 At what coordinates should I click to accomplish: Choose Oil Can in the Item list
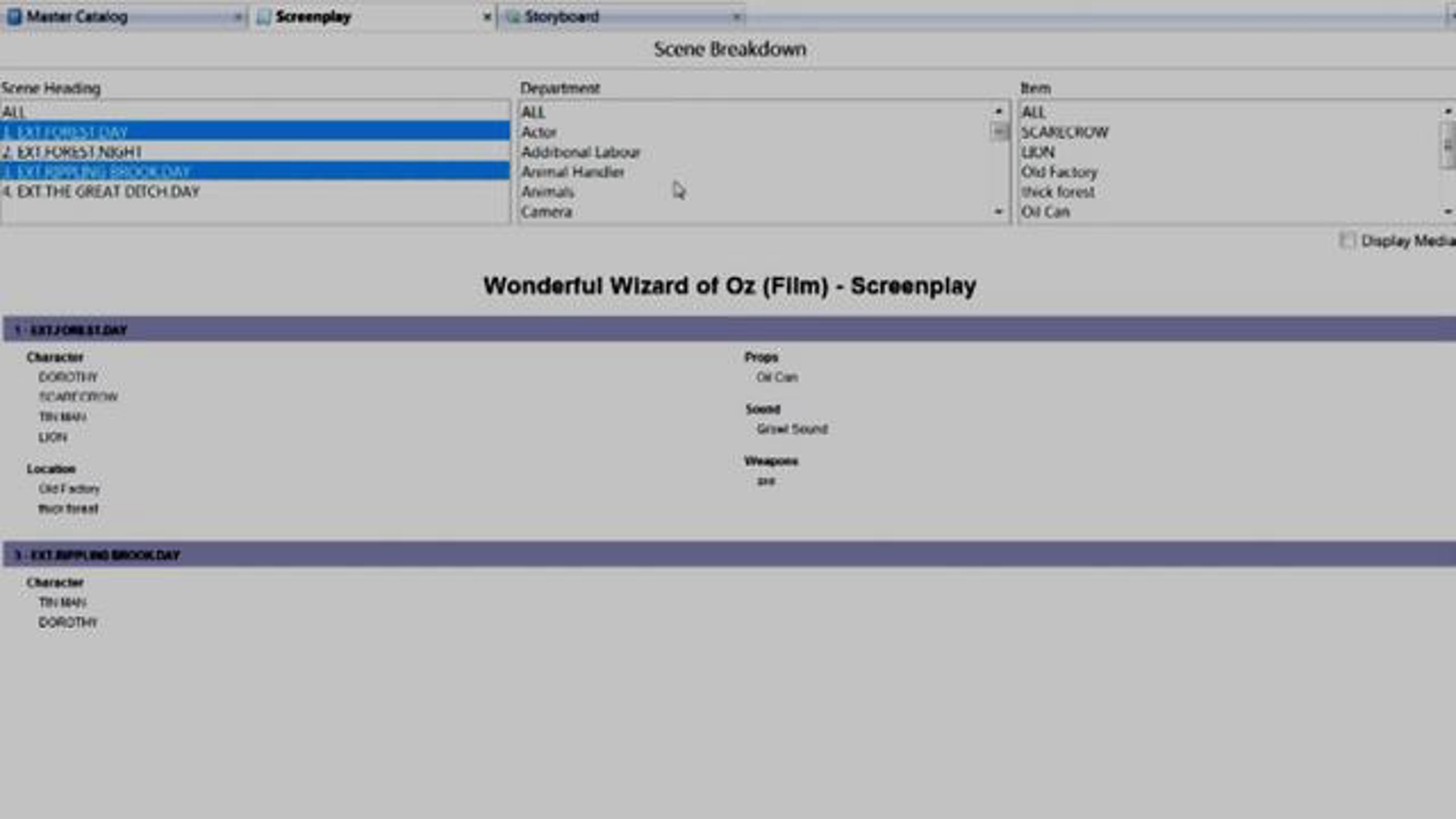(x=1229, y=212)
